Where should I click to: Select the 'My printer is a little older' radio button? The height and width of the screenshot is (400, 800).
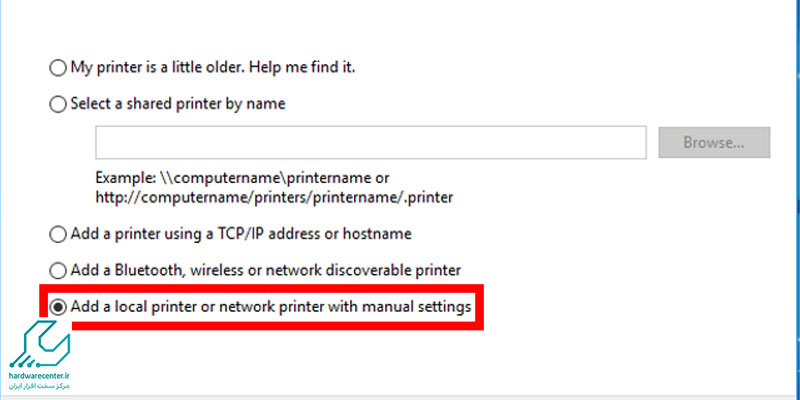pos(58,68)
